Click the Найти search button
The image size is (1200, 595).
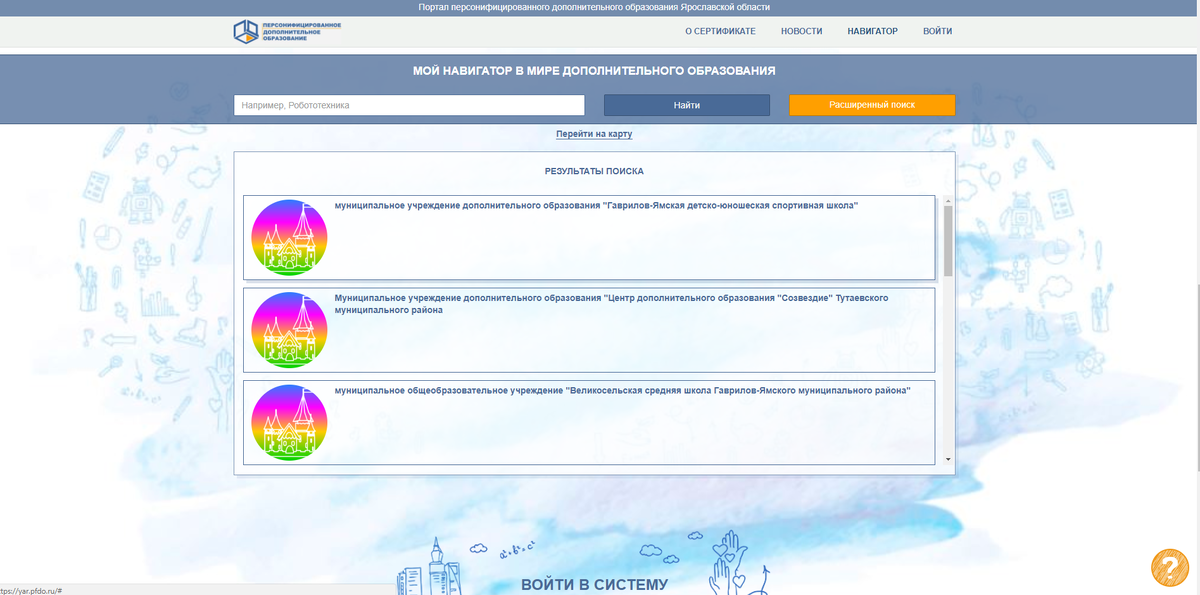point(687,105)
